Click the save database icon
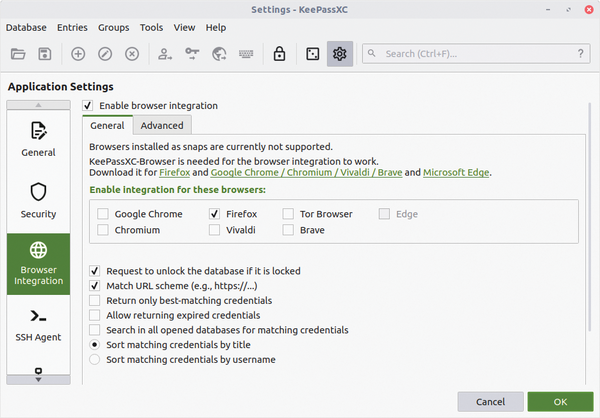 (45, 54)
